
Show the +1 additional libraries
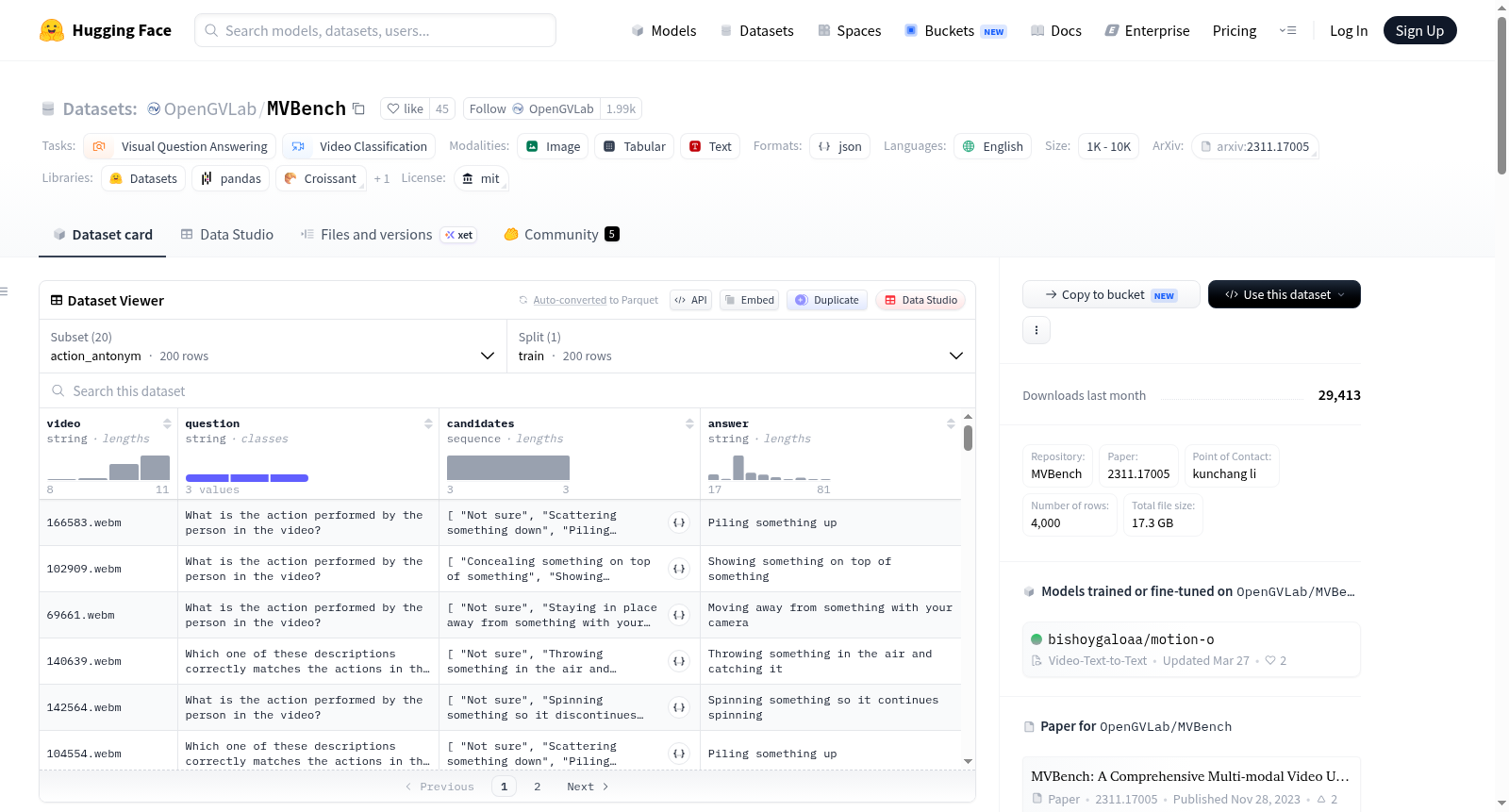click(381, 178)
